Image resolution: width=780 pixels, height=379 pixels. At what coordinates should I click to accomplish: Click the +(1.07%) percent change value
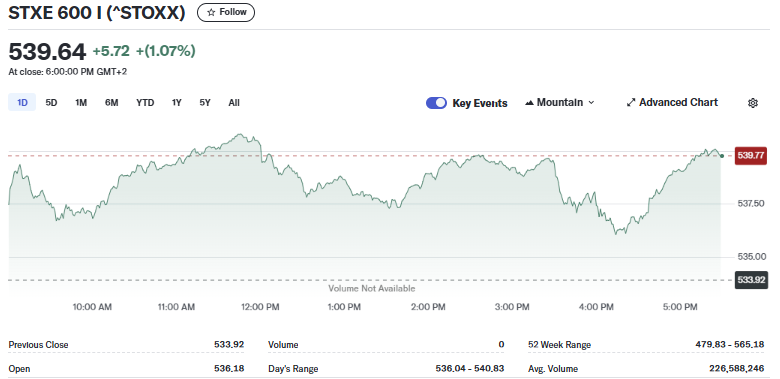(166, 51)
